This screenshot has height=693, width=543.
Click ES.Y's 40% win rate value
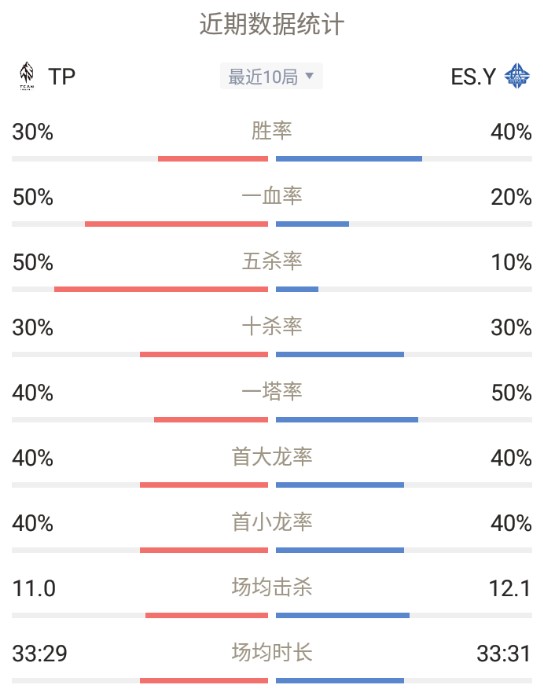point(511,132)
